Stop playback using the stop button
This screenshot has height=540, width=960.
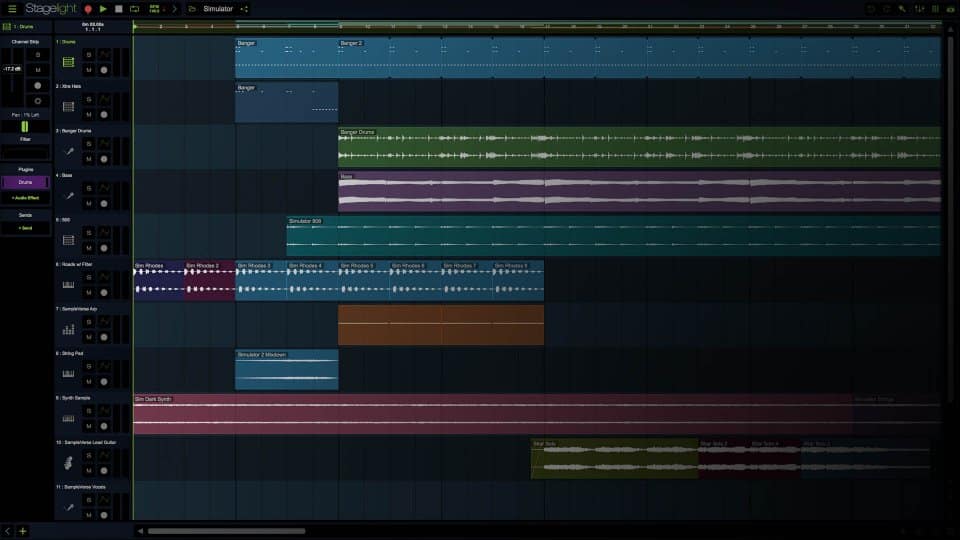pyautogui.click(x=119, y=9)
